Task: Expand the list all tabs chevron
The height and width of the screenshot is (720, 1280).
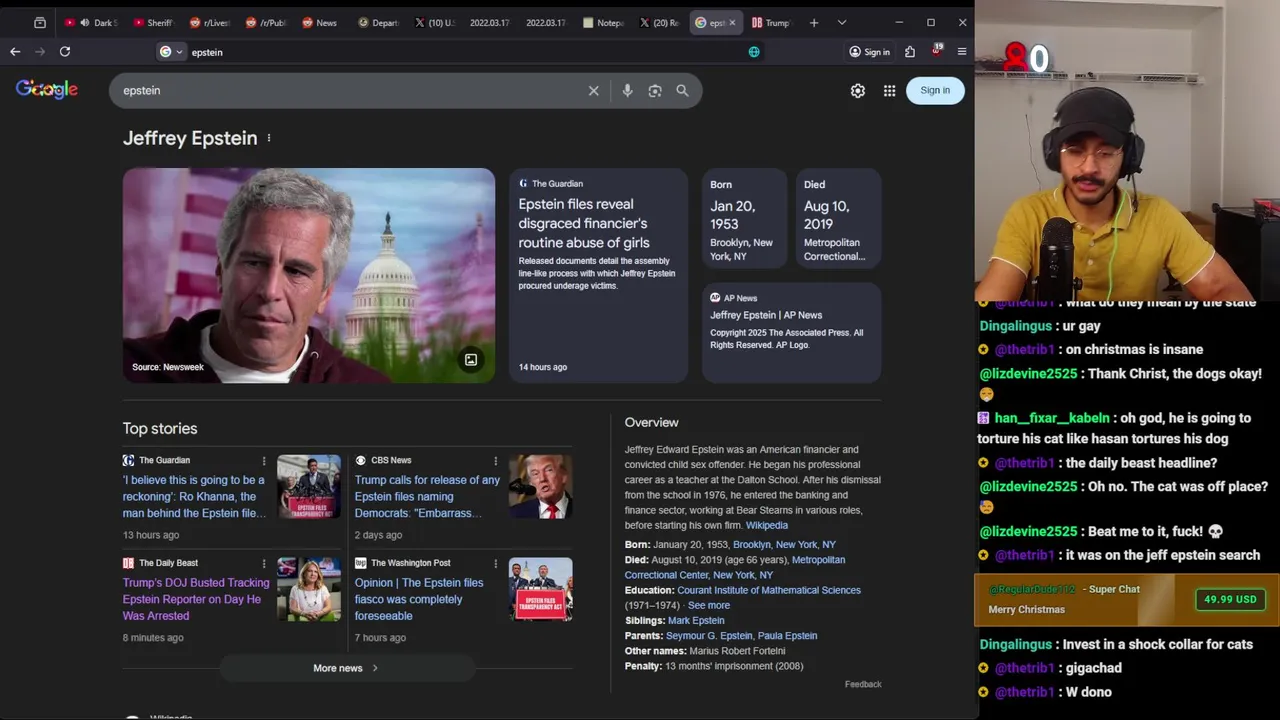Action: point(842,22)
